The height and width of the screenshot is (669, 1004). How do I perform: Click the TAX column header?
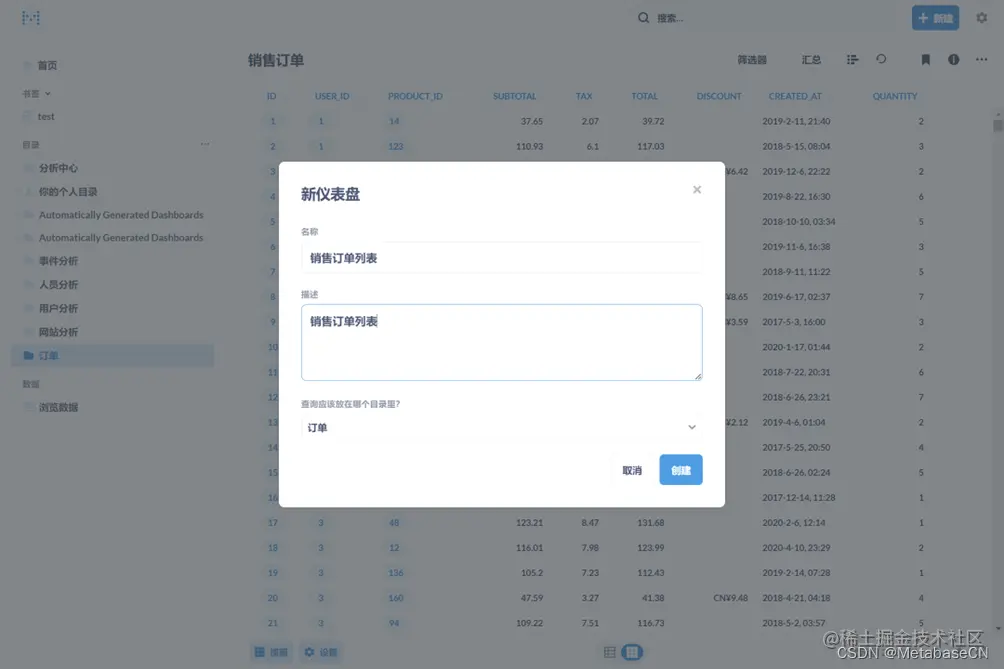pyautogui.click(x=584, y=96)
